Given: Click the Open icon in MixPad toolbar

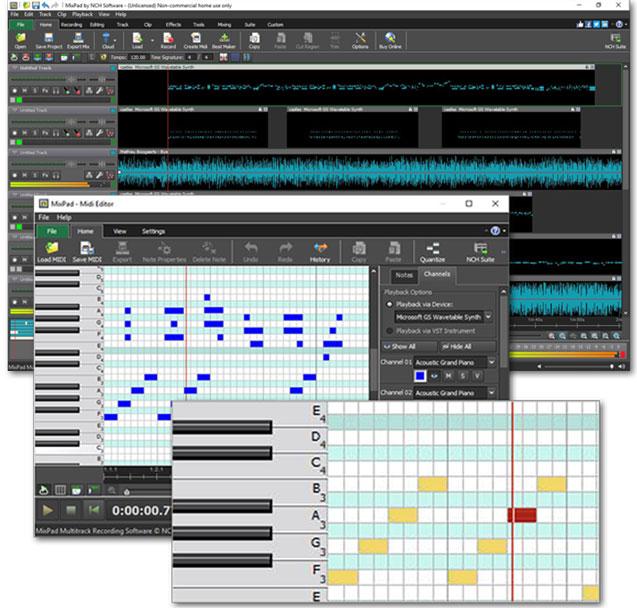Looking at the screenshot, I should [x=20, y=41].
